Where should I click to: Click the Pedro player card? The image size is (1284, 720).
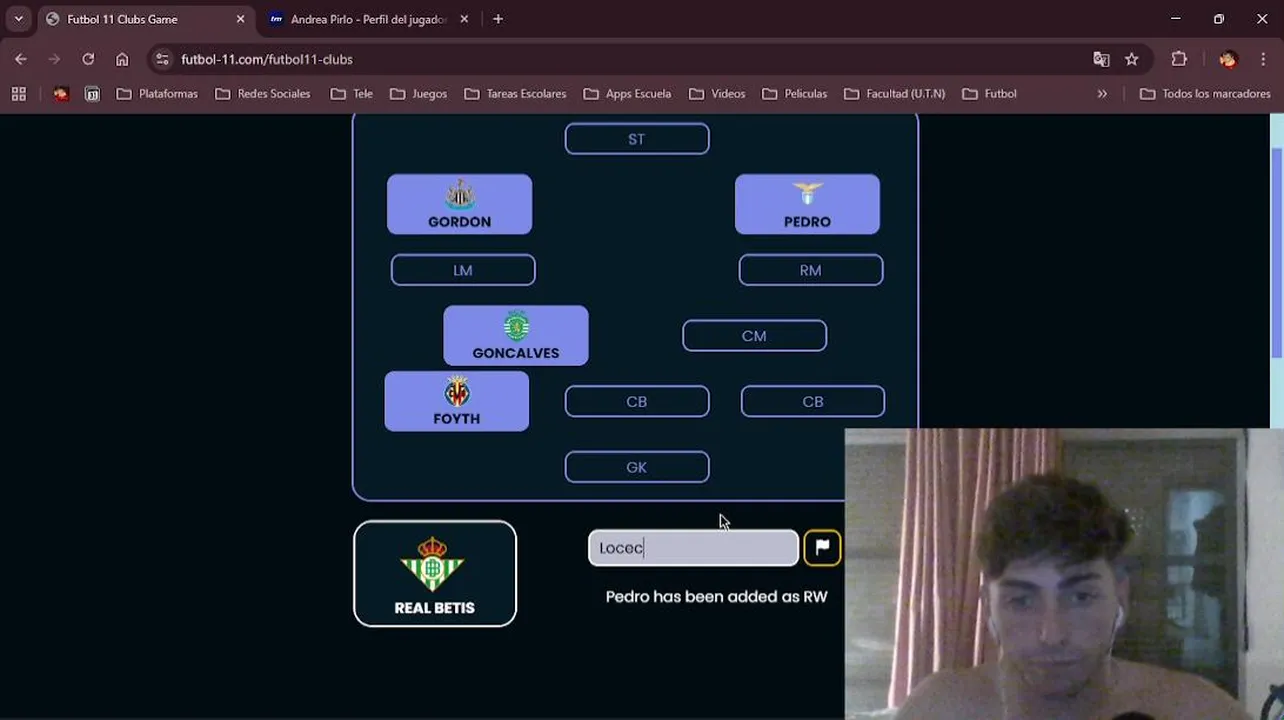click(x=807, y=205)
